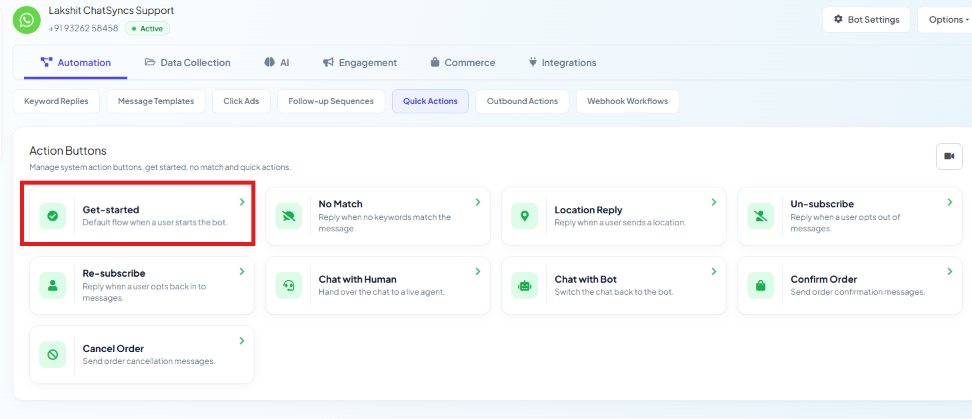Click the Integrations plug icon
Image resolution: width=972 pixels, height=419 pixels.
click(532, 62)
